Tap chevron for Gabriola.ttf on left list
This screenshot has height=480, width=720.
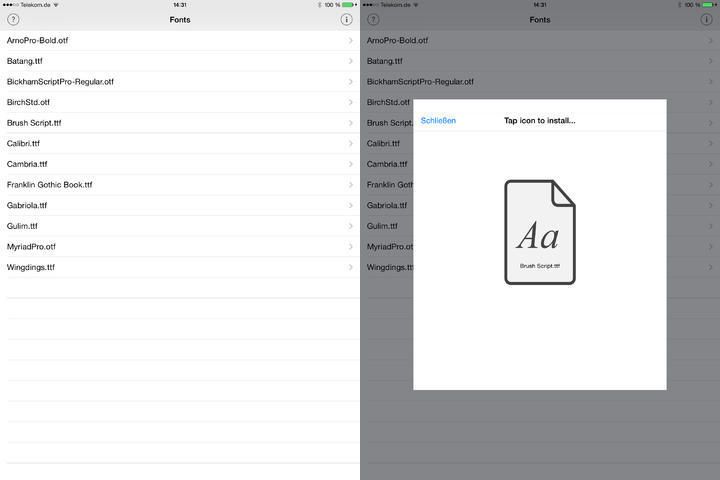pos(350,205)
